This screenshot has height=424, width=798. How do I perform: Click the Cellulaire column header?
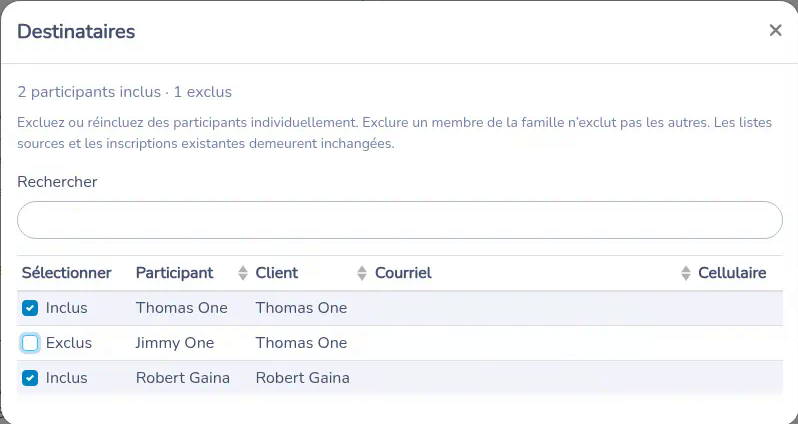[732, 273]
